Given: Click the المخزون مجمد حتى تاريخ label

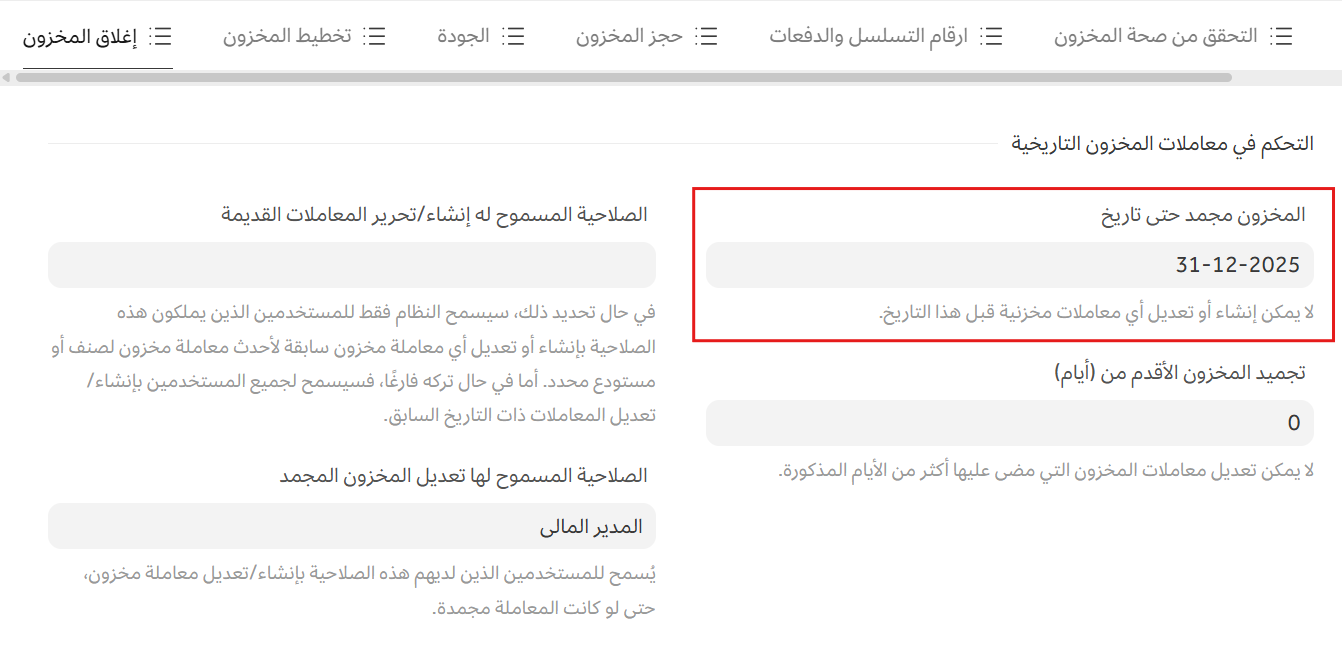Looking at the screenshot, I should click(1203, 215).
